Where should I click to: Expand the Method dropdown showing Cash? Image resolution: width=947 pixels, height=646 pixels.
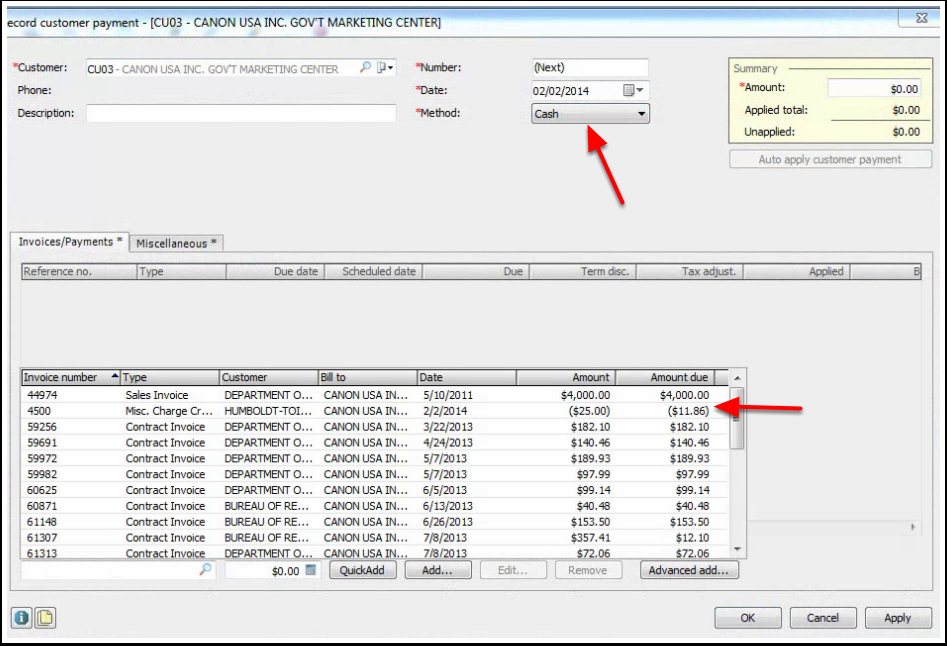click(x=590, y=114)
